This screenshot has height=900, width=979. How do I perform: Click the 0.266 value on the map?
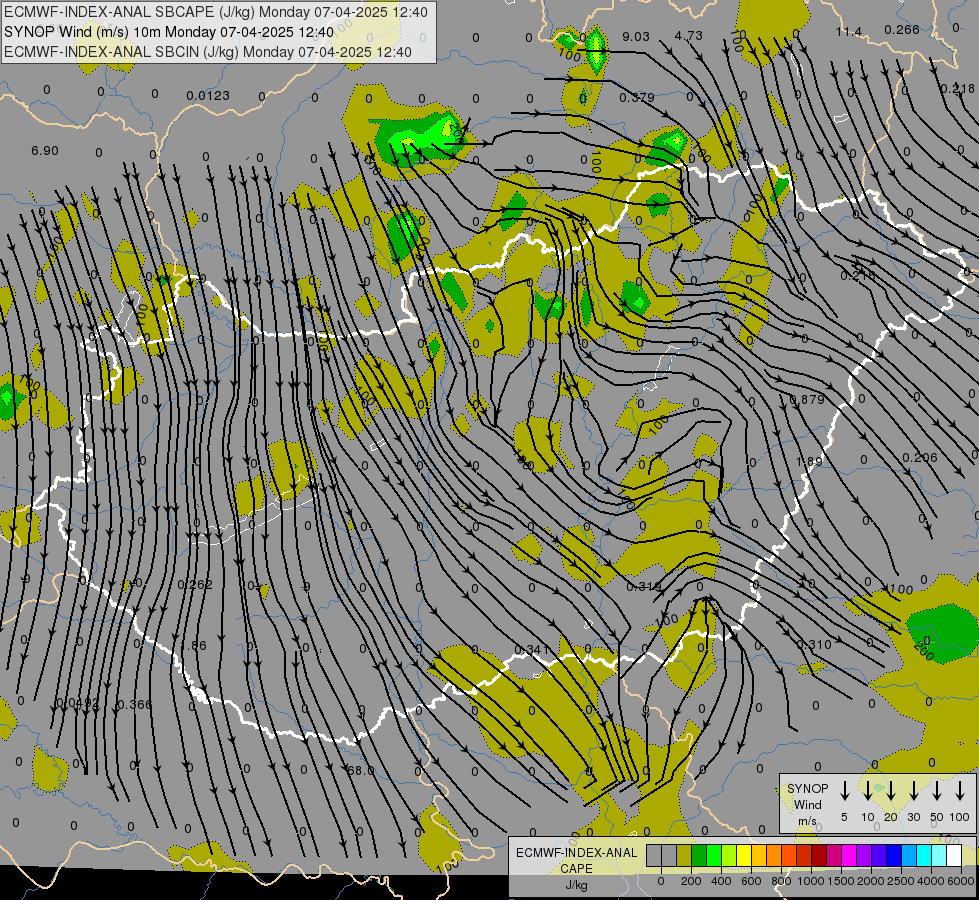coord(902,29)
